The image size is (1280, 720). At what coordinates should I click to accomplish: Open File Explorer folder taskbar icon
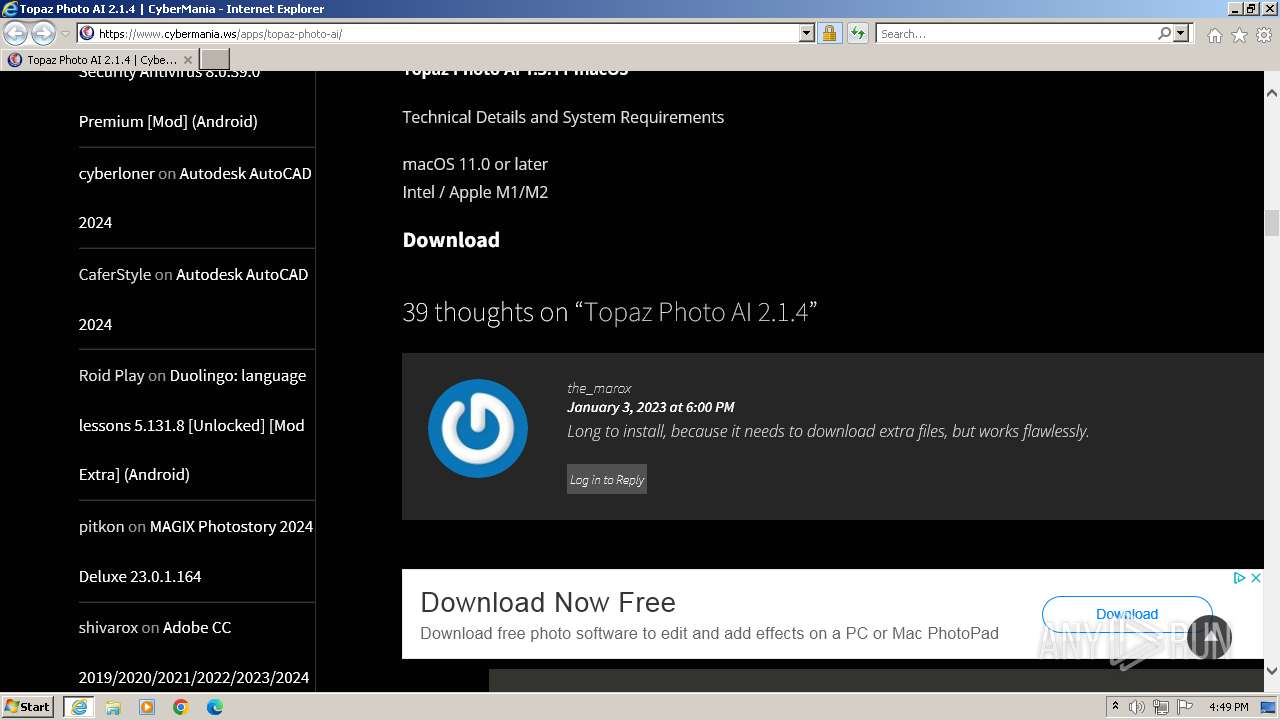[113, 707]
